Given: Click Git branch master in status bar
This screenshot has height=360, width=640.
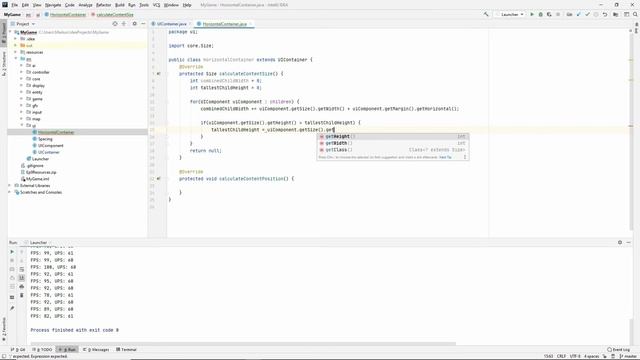Looking at the screenshot, I should pyautogui.click(x=629, y=356).
